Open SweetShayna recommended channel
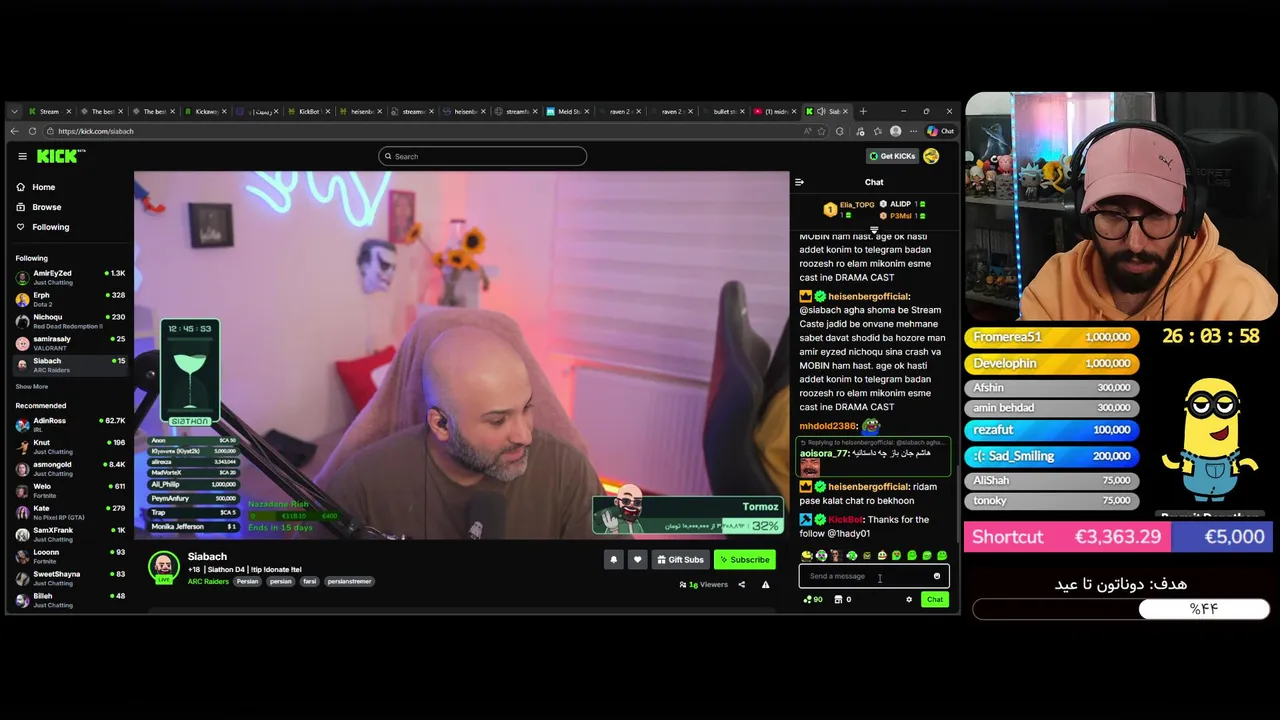This screenshot has width=1280, height=720. pyautogui.click(x=70, y=578)
